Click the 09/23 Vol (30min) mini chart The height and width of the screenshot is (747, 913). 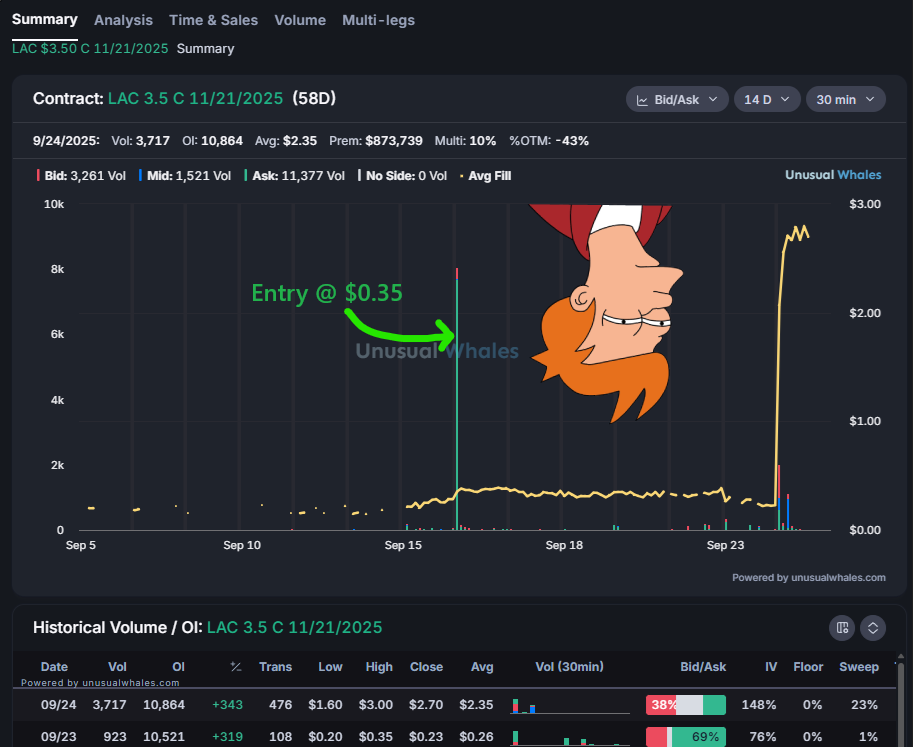[x=570, y=737]
